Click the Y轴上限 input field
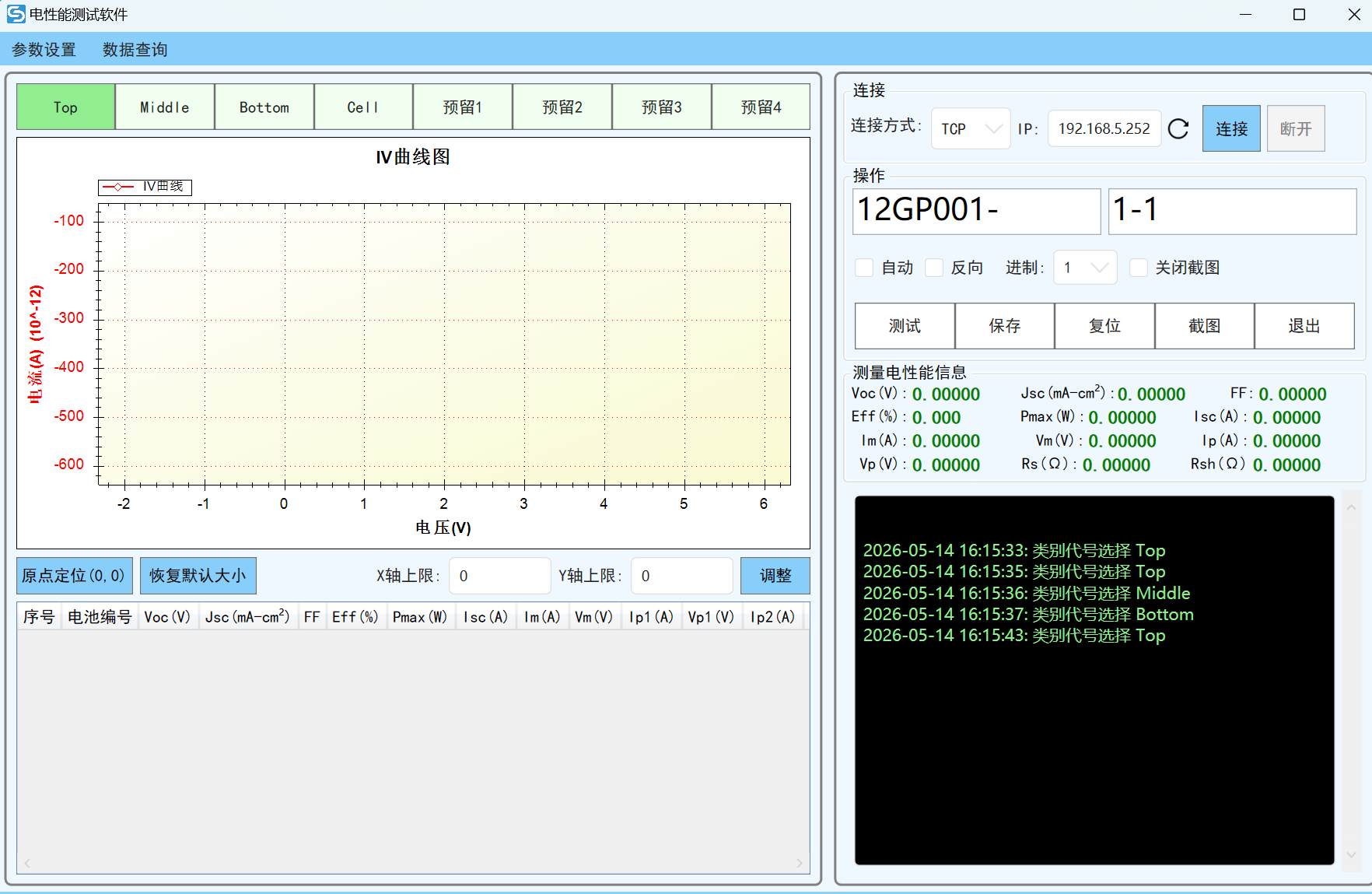The width and height of the screenshot is (1372, 894). click(x=682, y=576)
